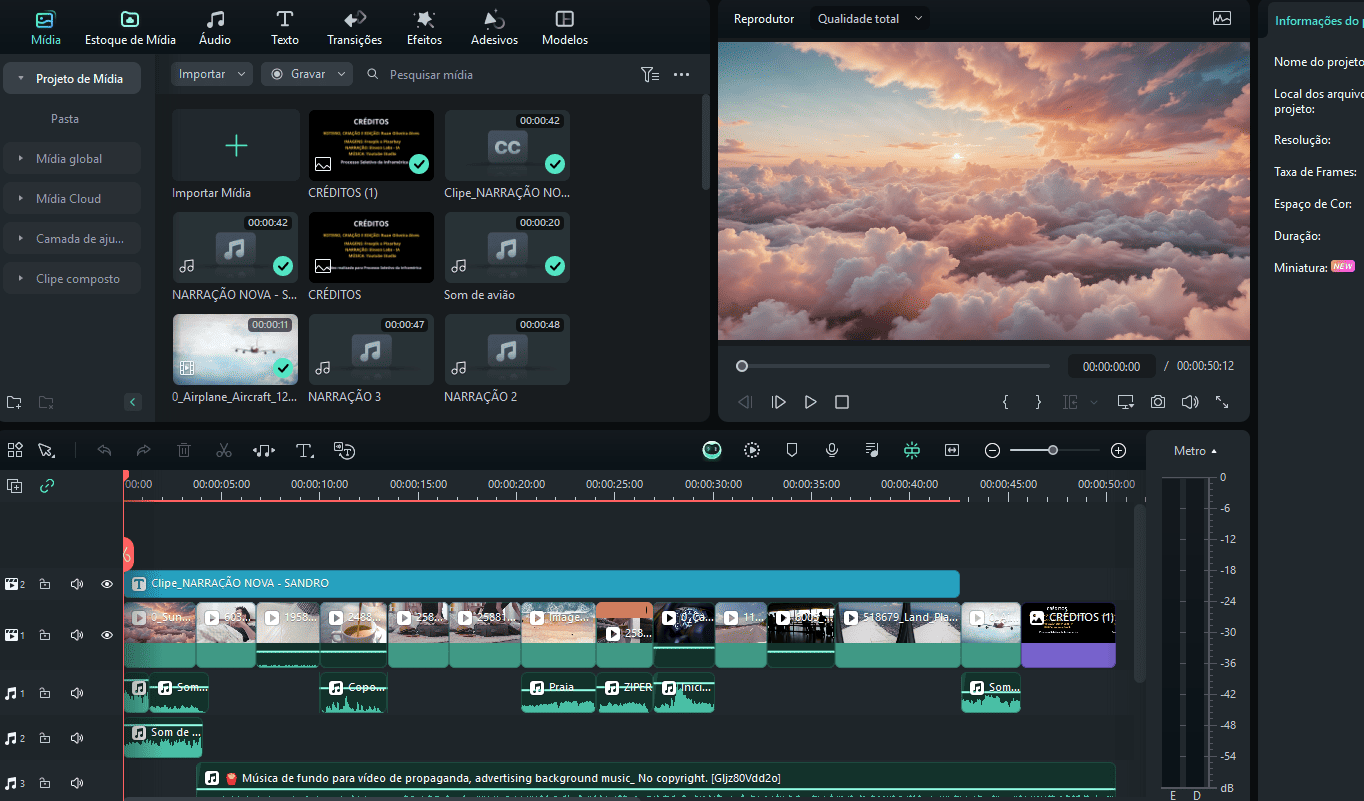Switch to the Transições tab
The image size is (1364, 801).
[x=354, y=28]
